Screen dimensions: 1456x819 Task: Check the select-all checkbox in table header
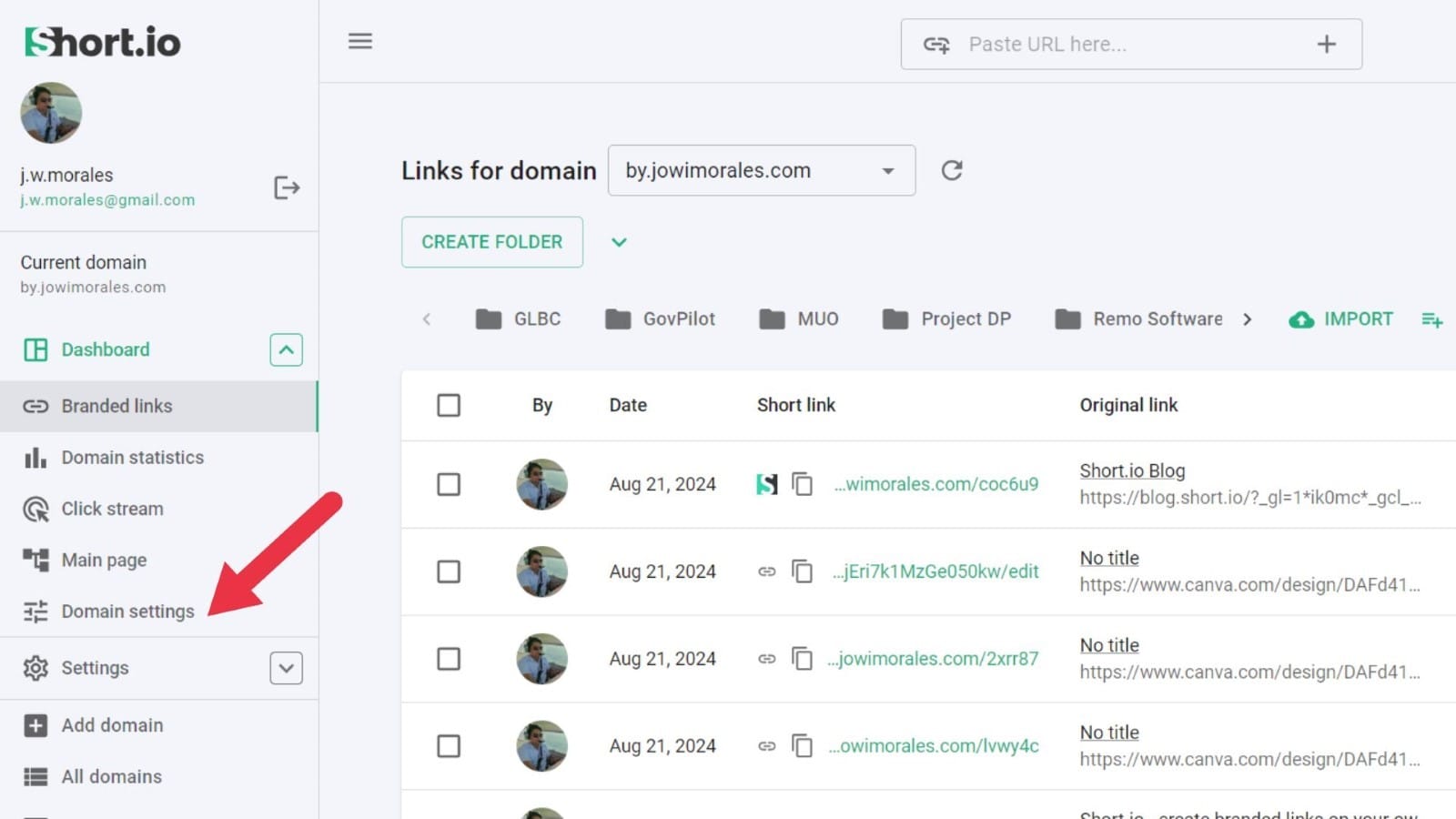click(449, 405)
